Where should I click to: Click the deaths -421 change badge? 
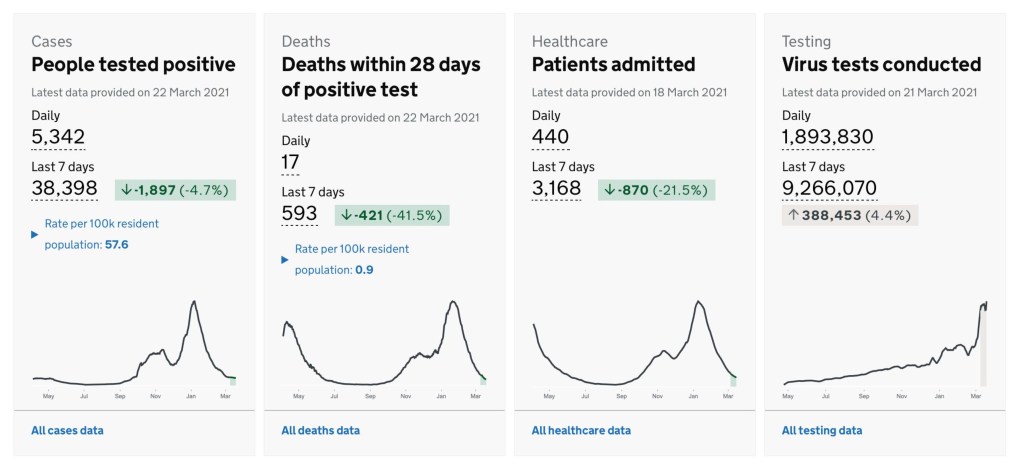click(x=392, y=214)
